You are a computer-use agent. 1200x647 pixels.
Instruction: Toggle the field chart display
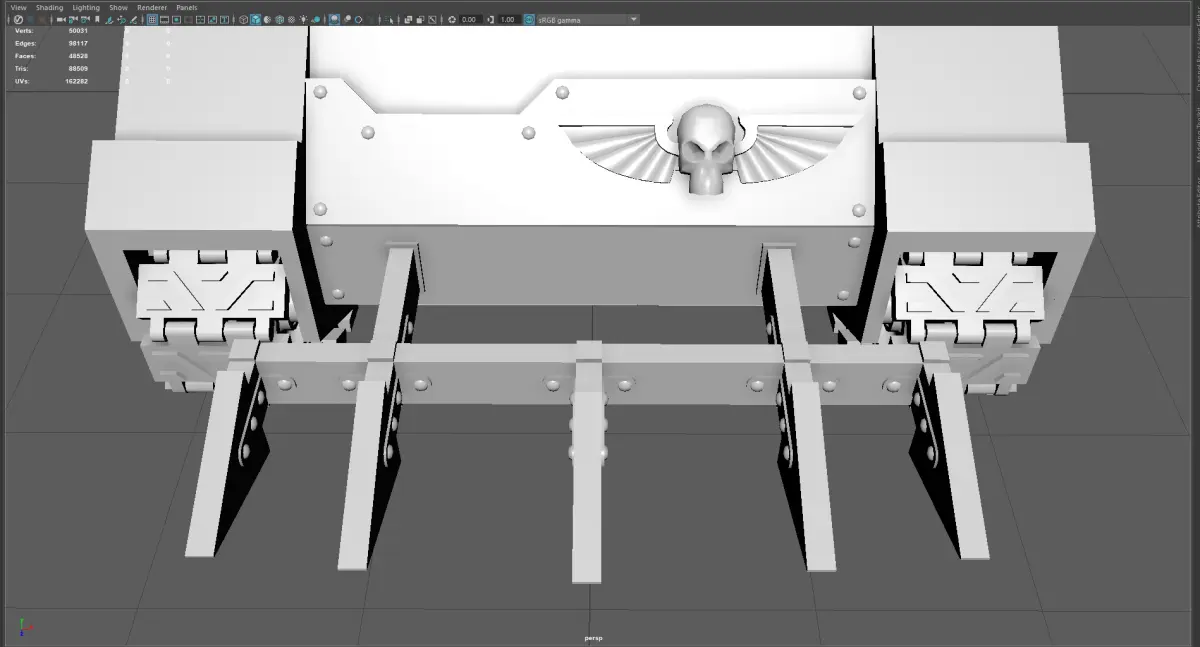click(x=200, y=19)
